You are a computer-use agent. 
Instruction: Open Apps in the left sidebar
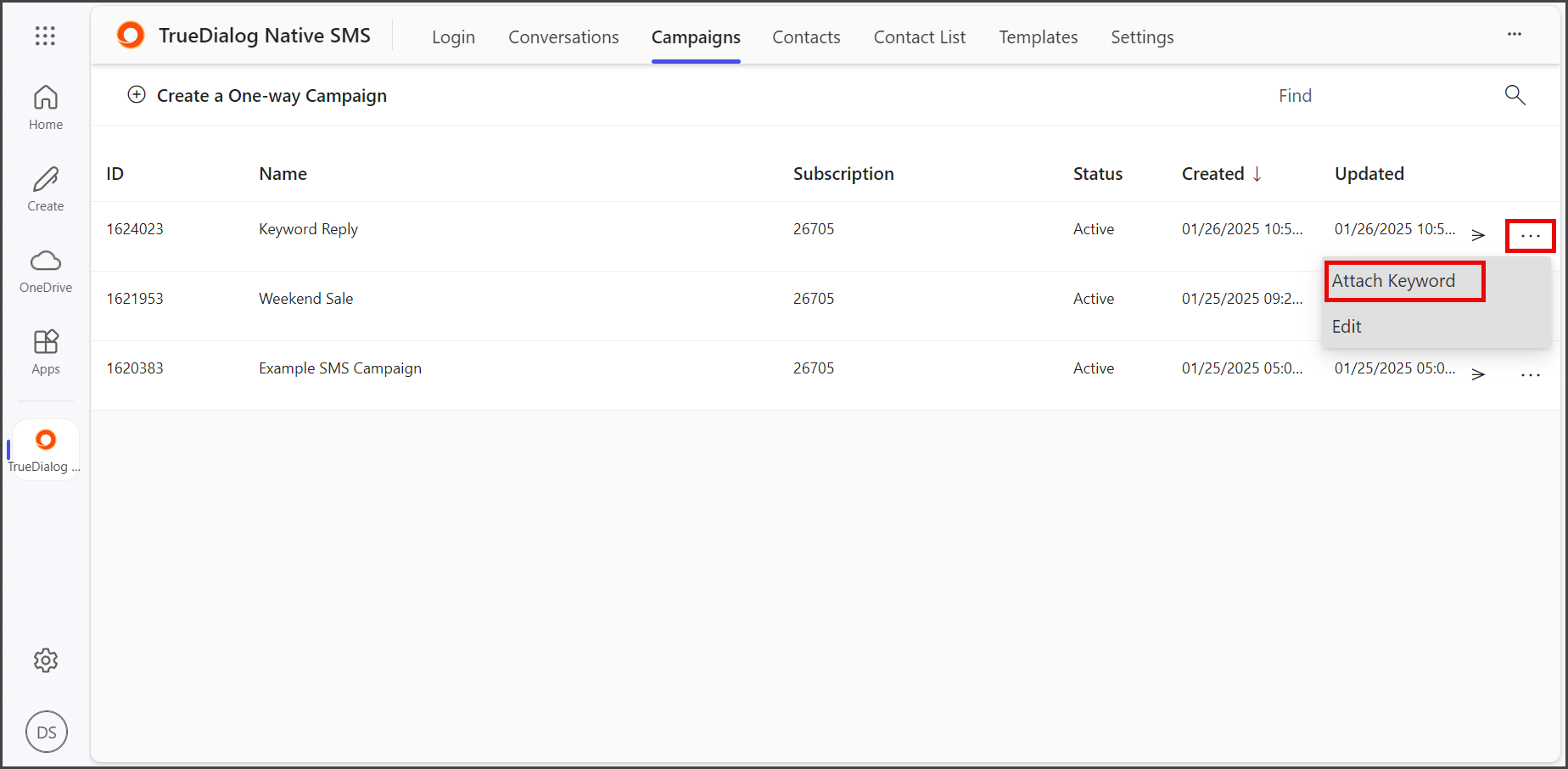tap(46, 352)
